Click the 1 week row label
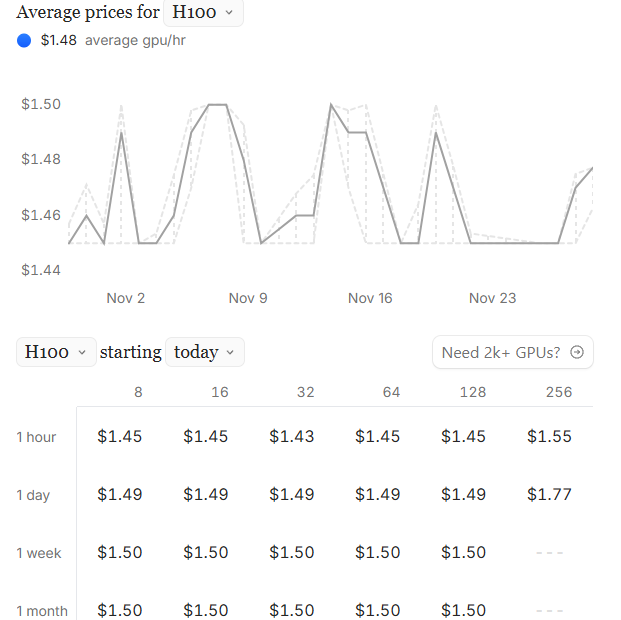This screenshot has width=621, height=620. (38, 553)
